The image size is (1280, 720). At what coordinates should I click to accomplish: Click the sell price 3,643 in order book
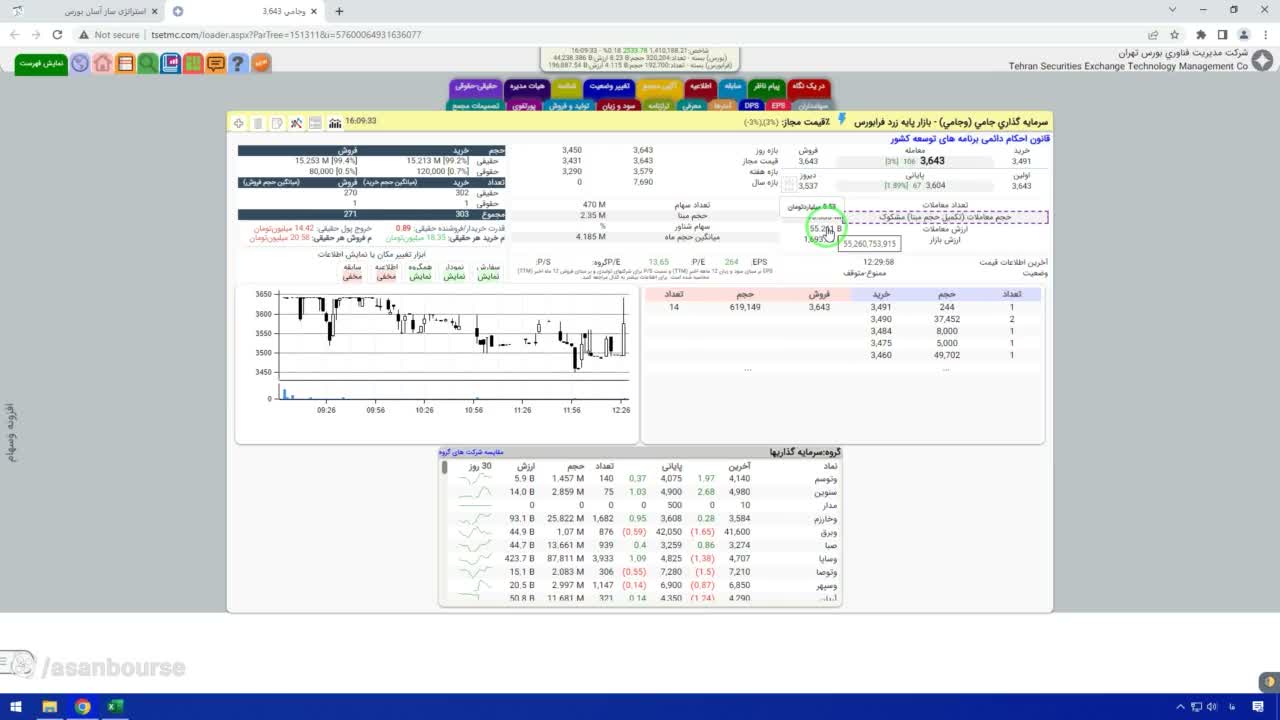[x=819, y=307]
